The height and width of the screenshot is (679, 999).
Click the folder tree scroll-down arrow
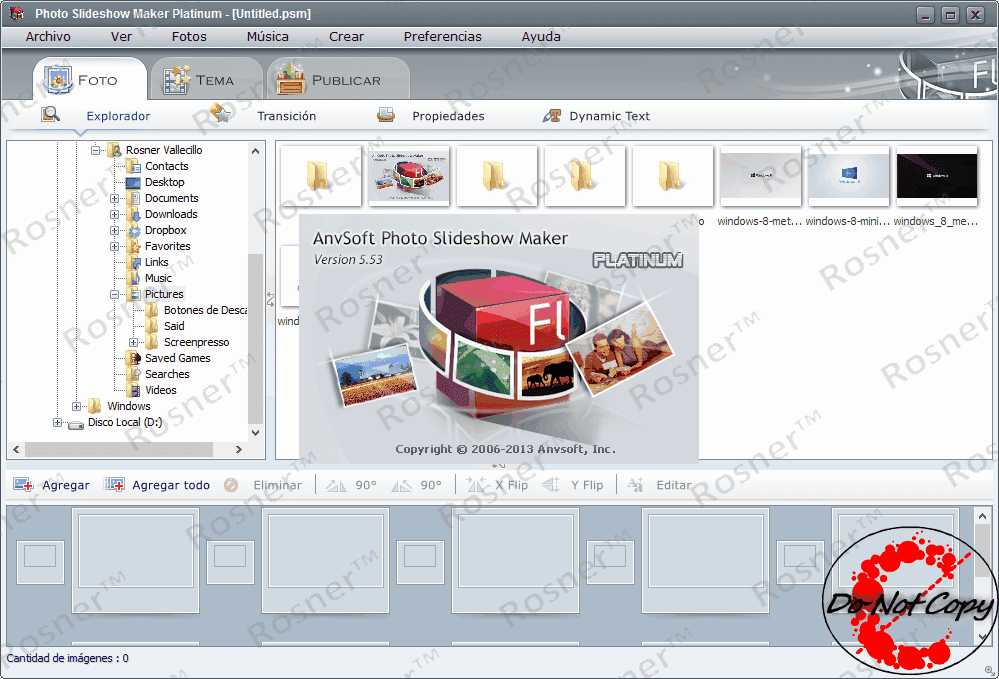coord(255,433)
